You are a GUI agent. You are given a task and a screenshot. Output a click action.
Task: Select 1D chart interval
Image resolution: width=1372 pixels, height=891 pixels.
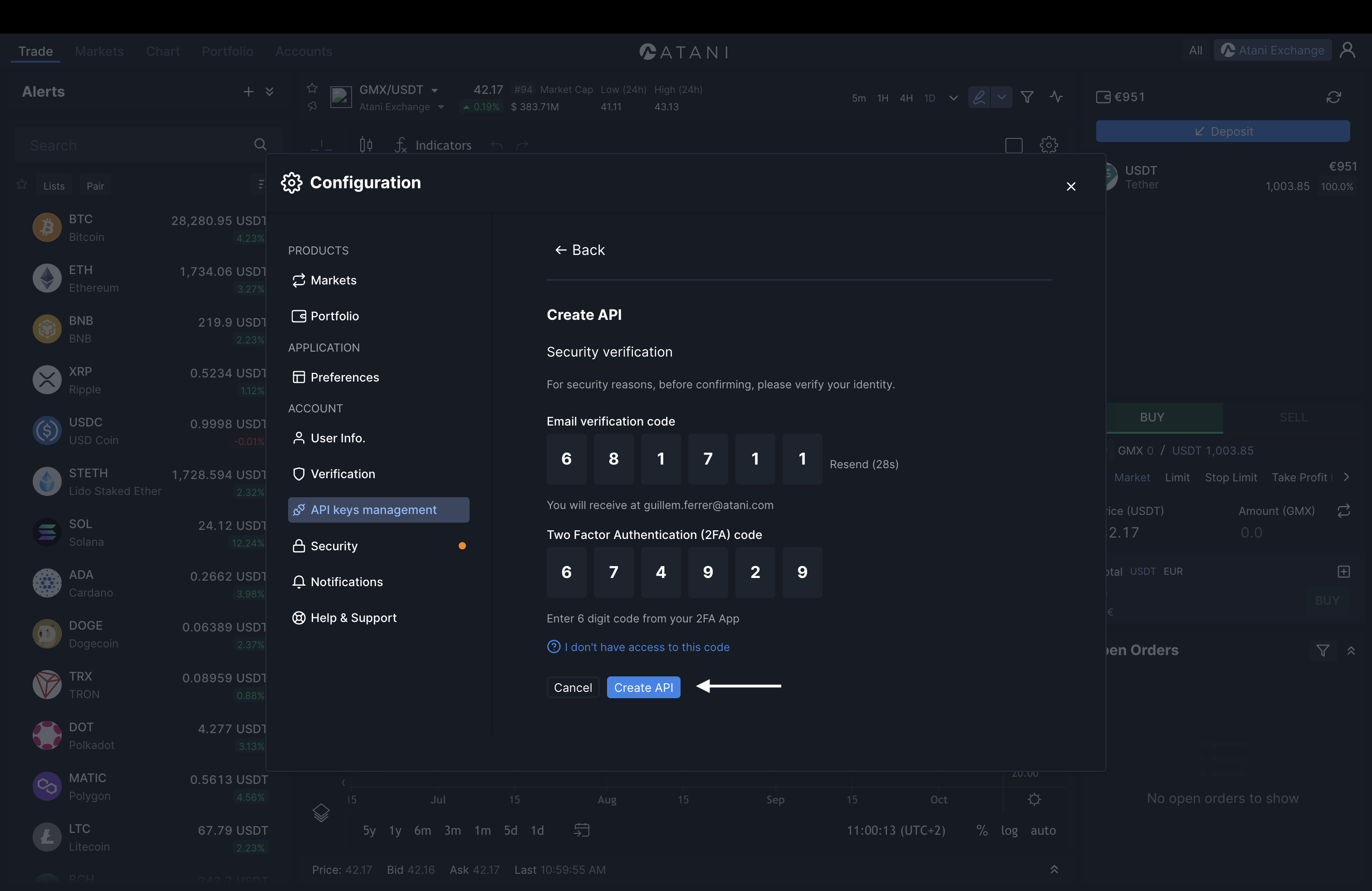tap(929, 98)
